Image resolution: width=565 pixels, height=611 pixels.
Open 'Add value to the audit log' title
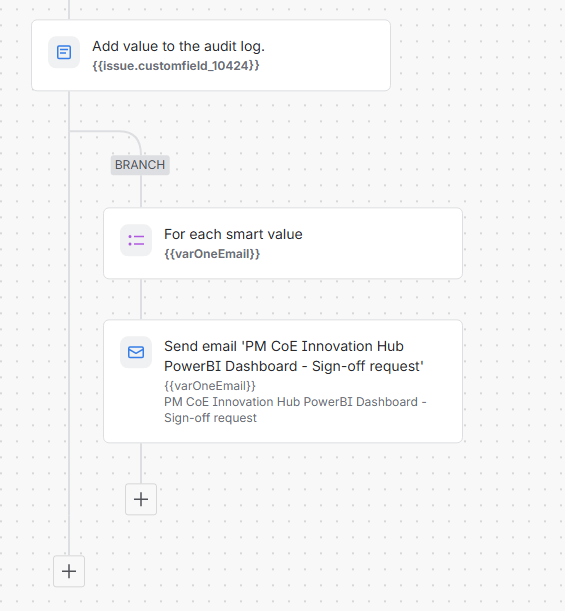178,46
